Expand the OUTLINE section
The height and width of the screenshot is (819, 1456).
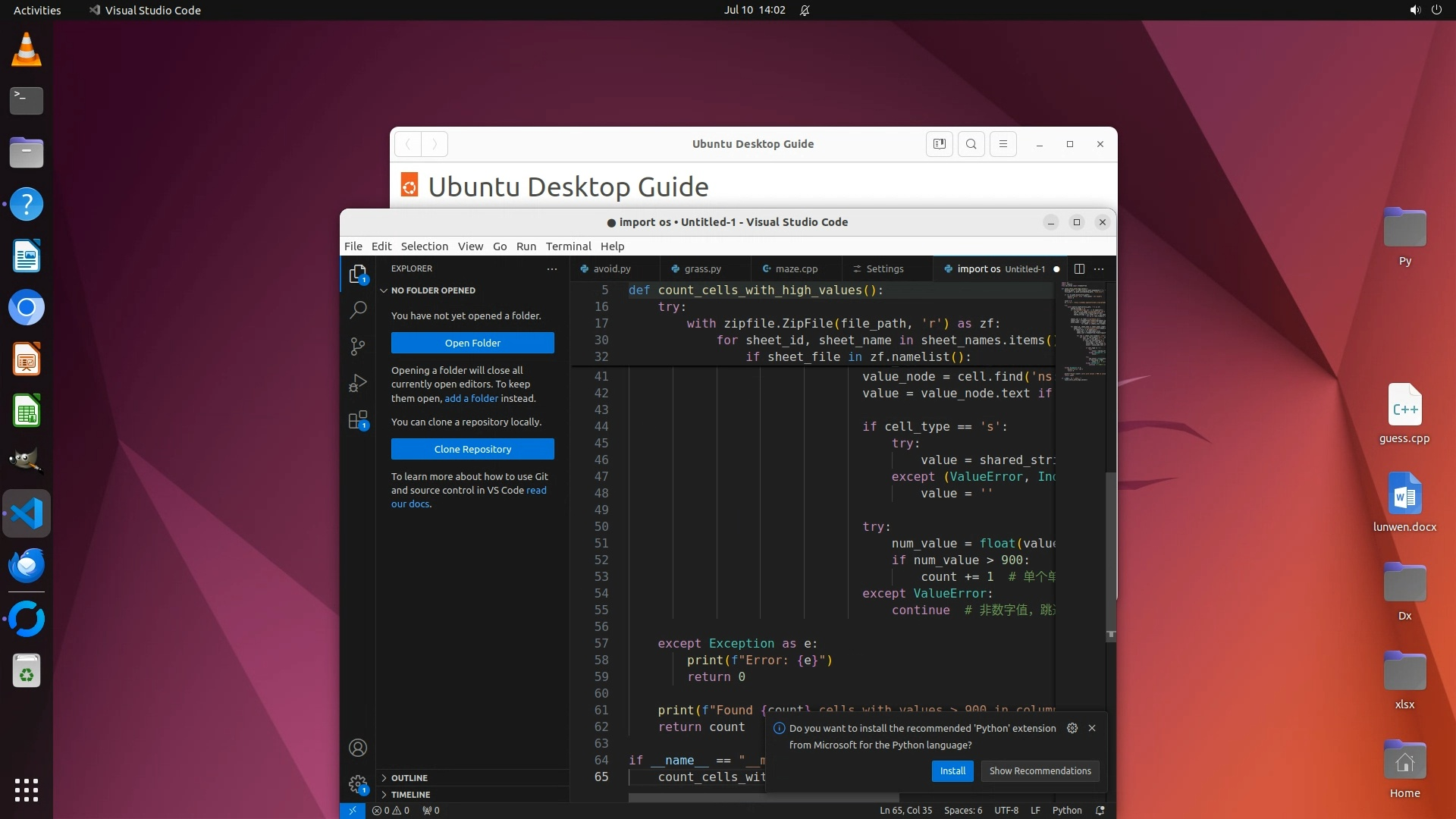coord(409,778)
